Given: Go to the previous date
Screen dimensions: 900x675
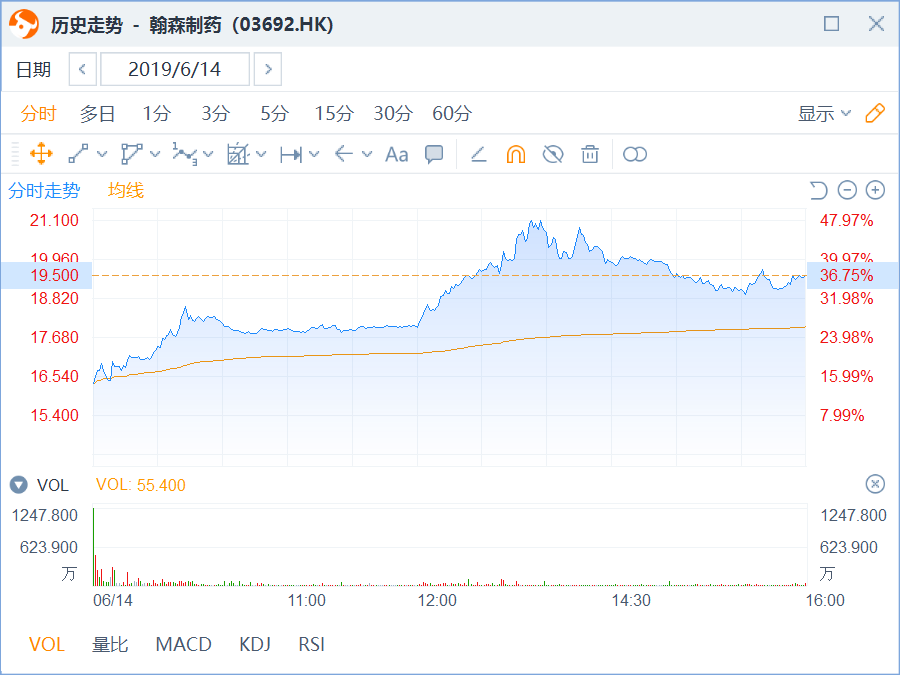Looking at the screenshot, I should 83,69.
